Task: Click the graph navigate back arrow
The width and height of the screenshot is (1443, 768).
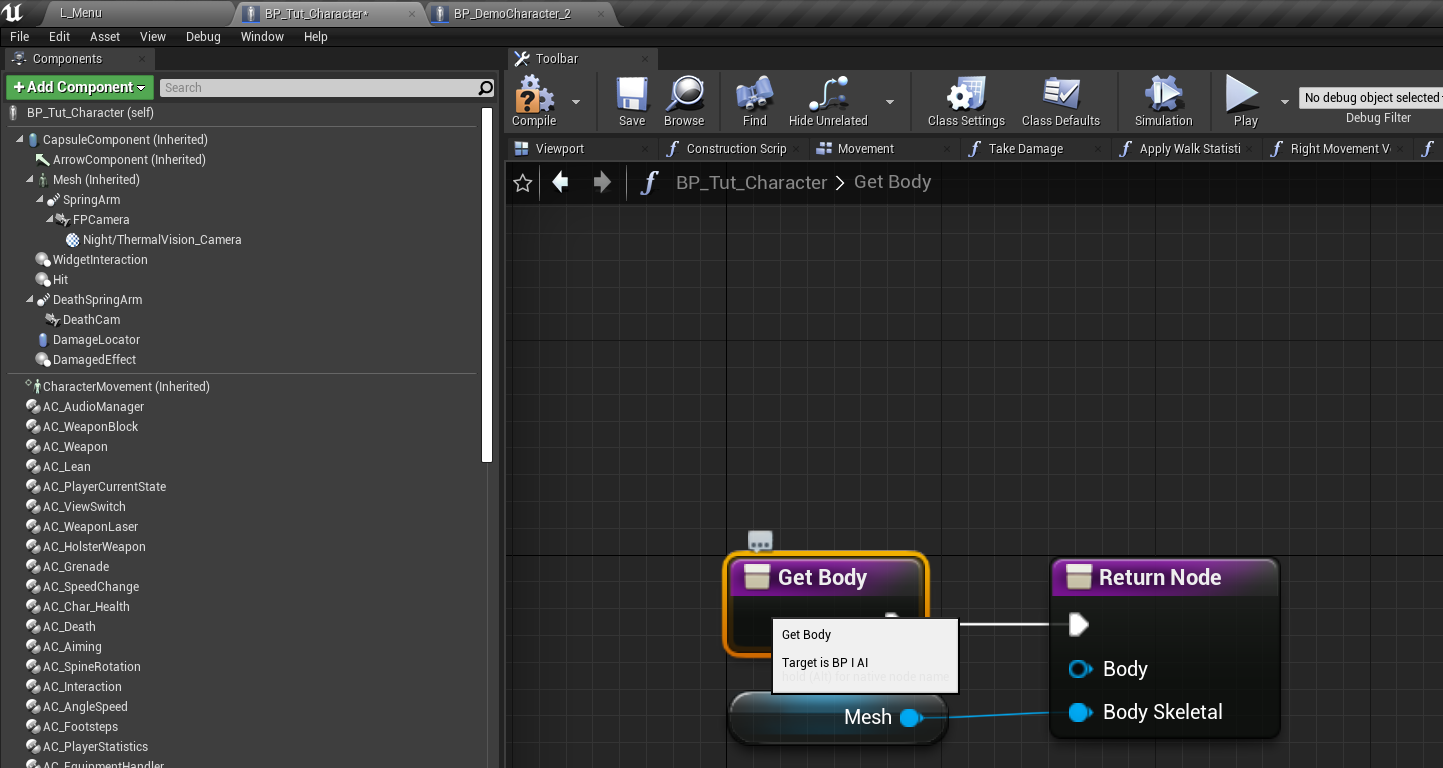Action: point(561,182)
